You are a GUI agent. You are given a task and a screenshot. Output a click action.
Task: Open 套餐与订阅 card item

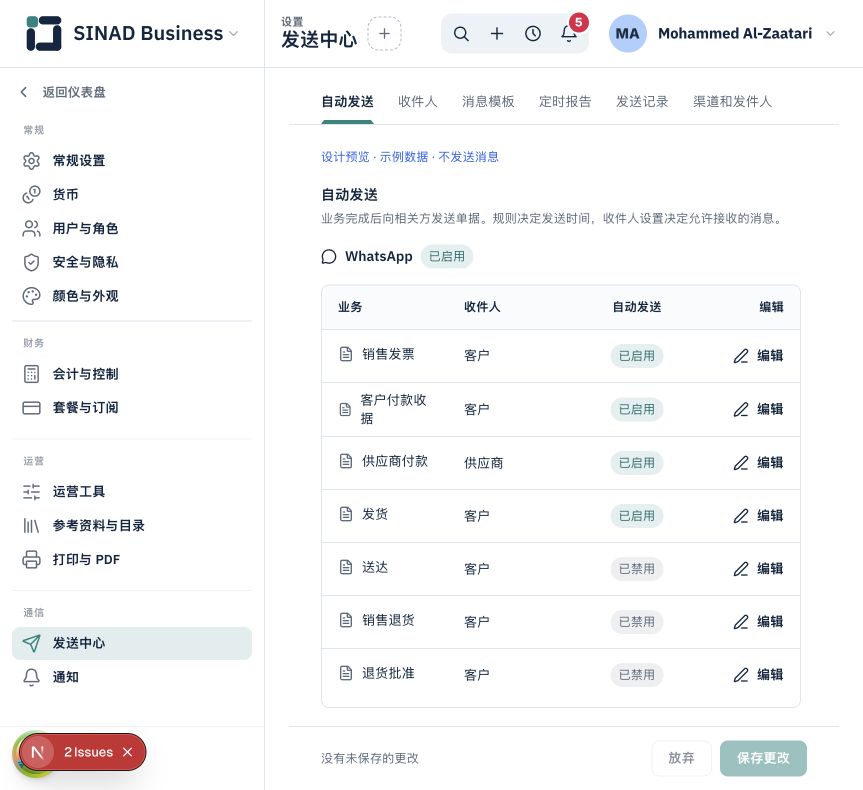click(x=132, y=408)
